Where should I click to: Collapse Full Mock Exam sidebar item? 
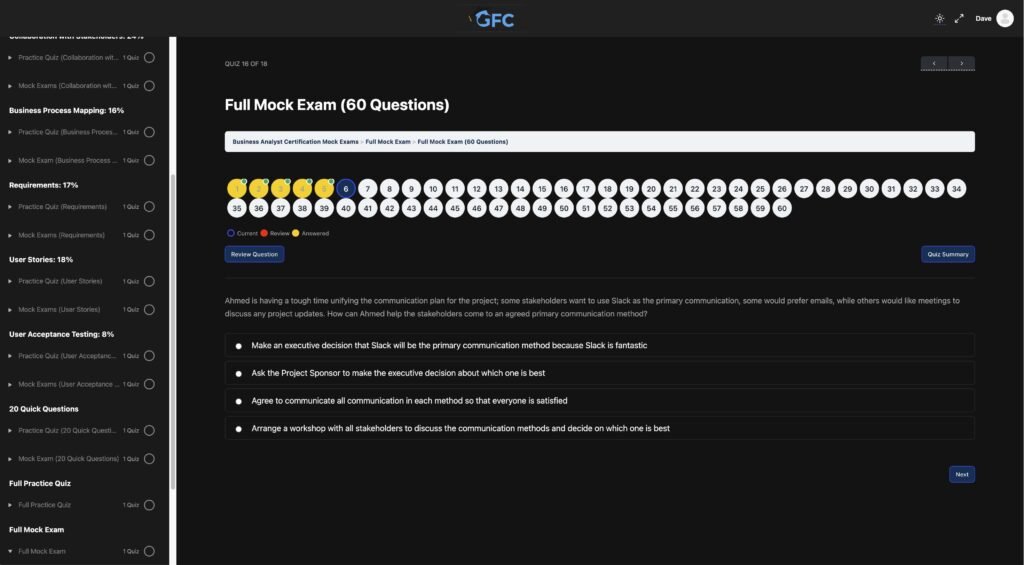click(10, 551)
